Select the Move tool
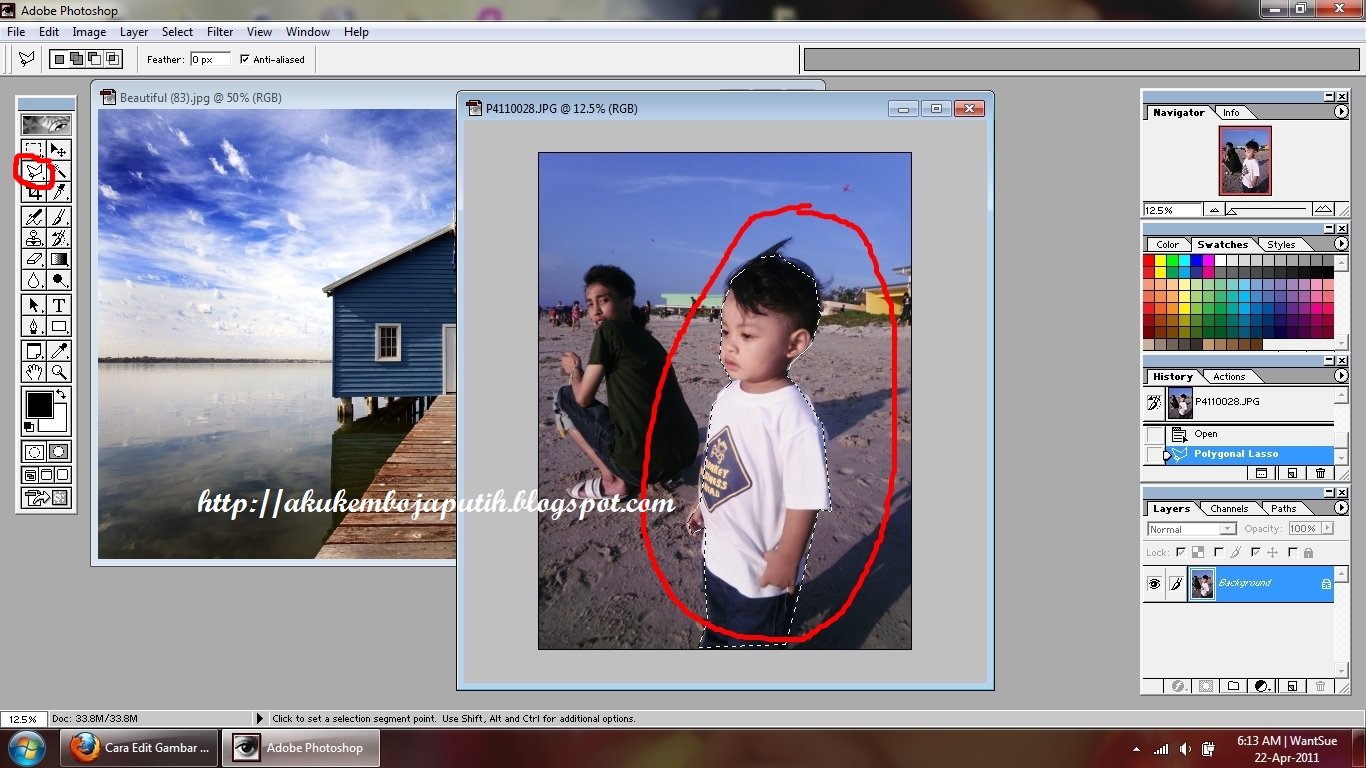The height and width of the screenshot is (768, 1366). tap(59, 148)
